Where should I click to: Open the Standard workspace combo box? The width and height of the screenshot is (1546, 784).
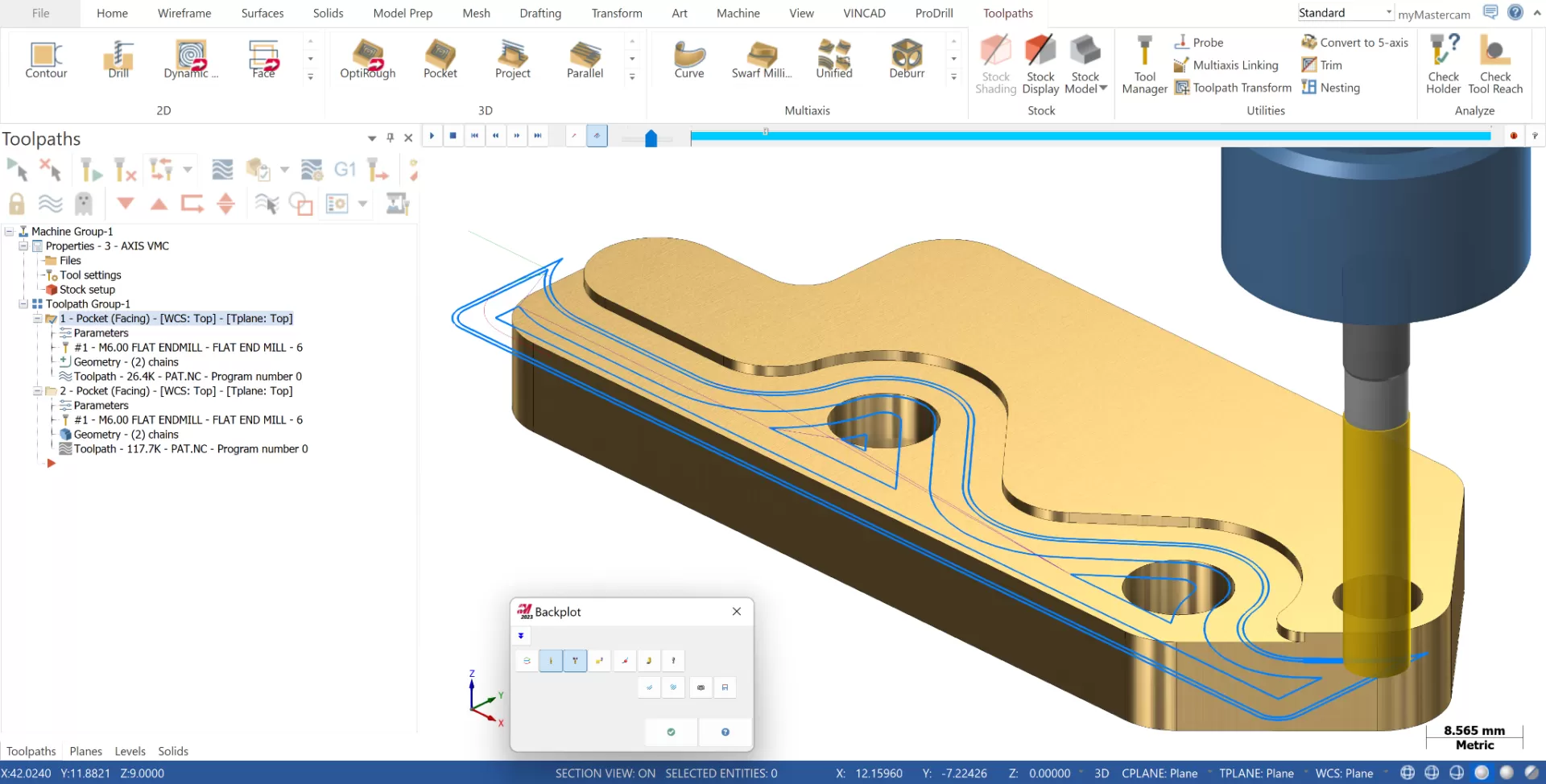[x=1346, y=13]
